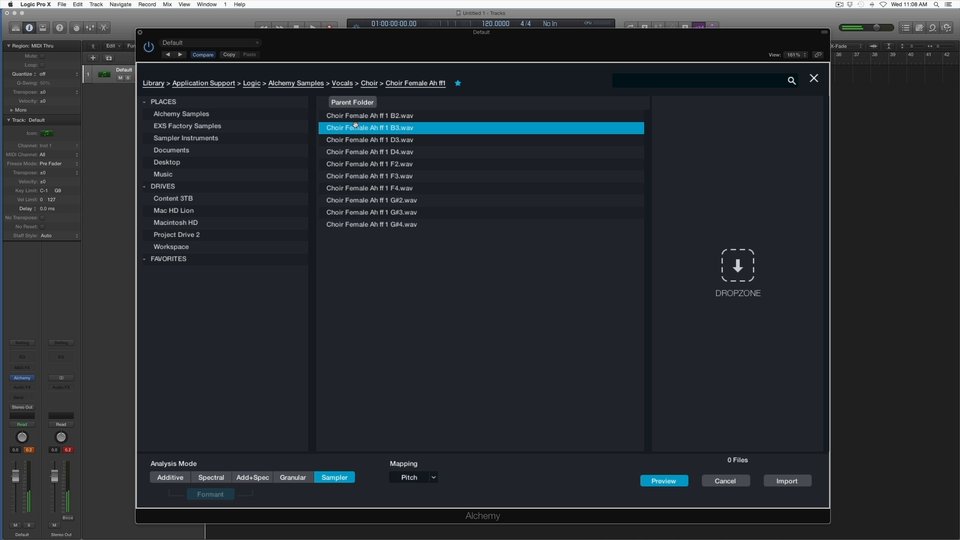Screen dimensions: 960x540
Task: Select EXS Factory Samples place
Action: [187, 126]
